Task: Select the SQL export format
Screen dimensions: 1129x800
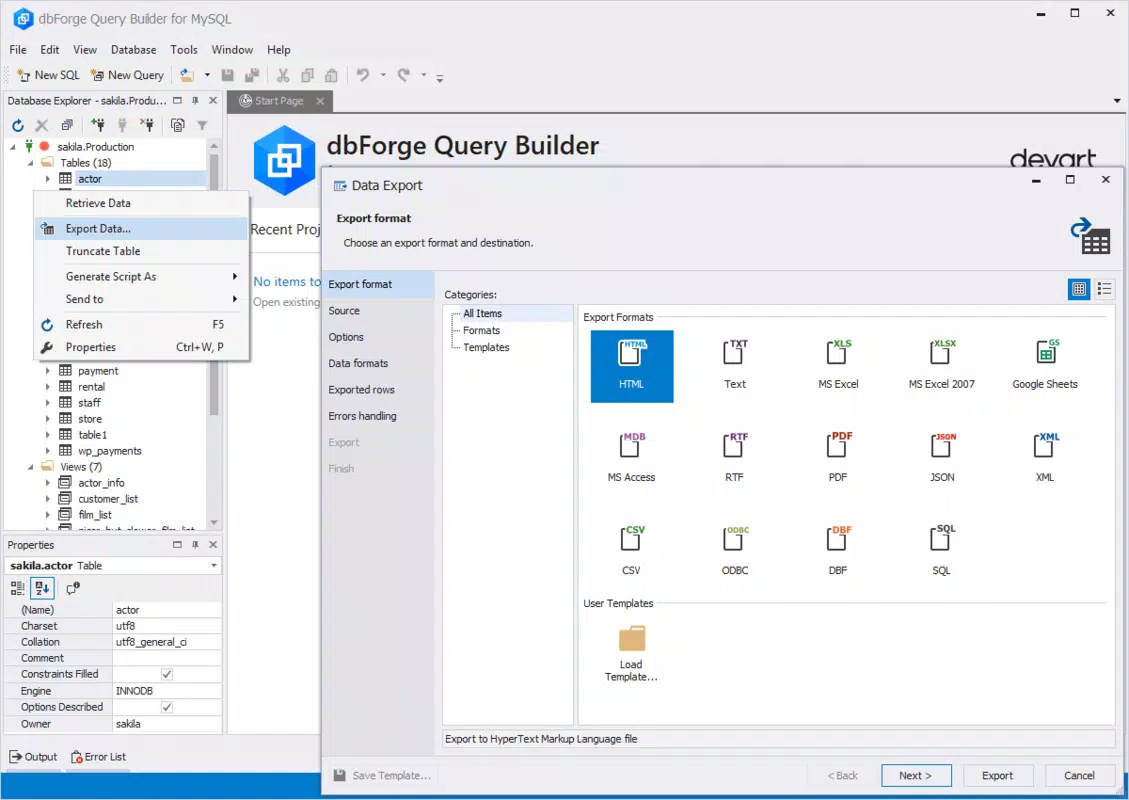Action: coord(941,552)
